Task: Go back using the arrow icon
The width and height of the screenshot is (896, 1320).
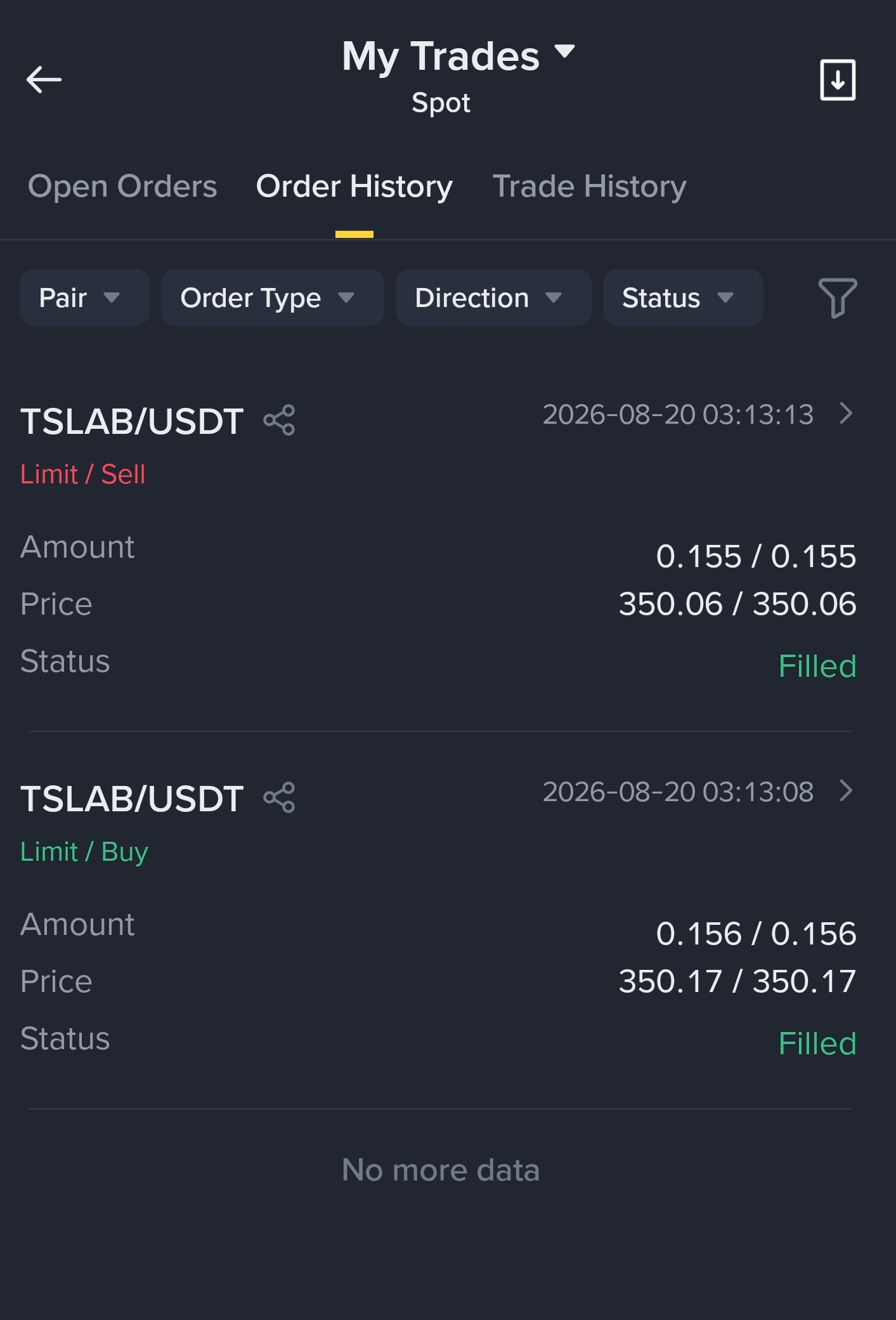Action: pos(44,80)
